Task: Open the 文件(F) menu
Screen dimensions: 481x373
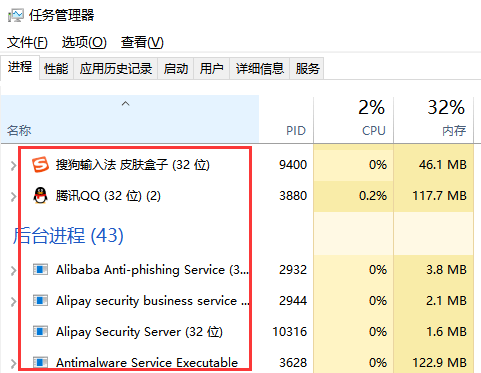Action: 27,42
